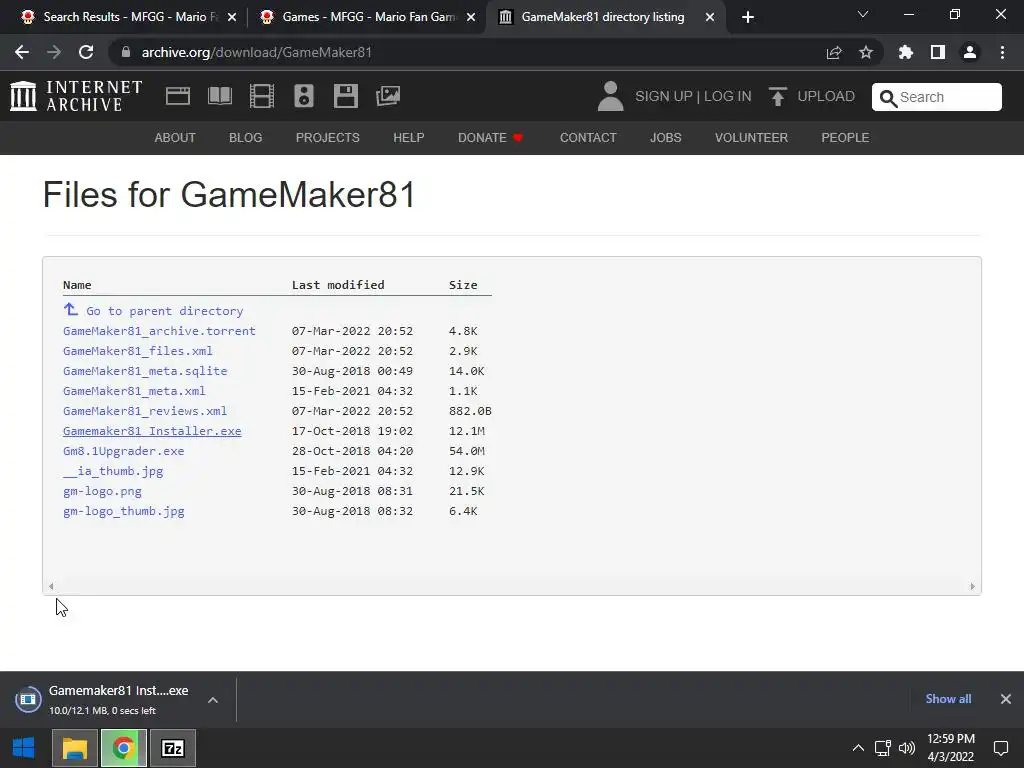Open the Video film strip icon

[x=262, y=96]
